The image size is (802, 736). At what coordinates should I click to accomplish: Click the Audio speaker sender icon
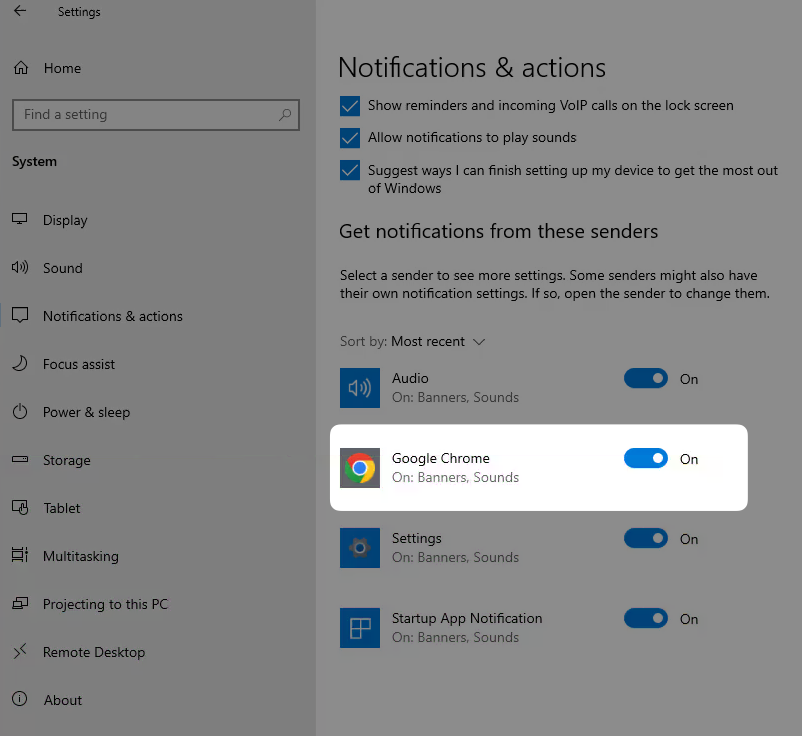pos(360,388)
